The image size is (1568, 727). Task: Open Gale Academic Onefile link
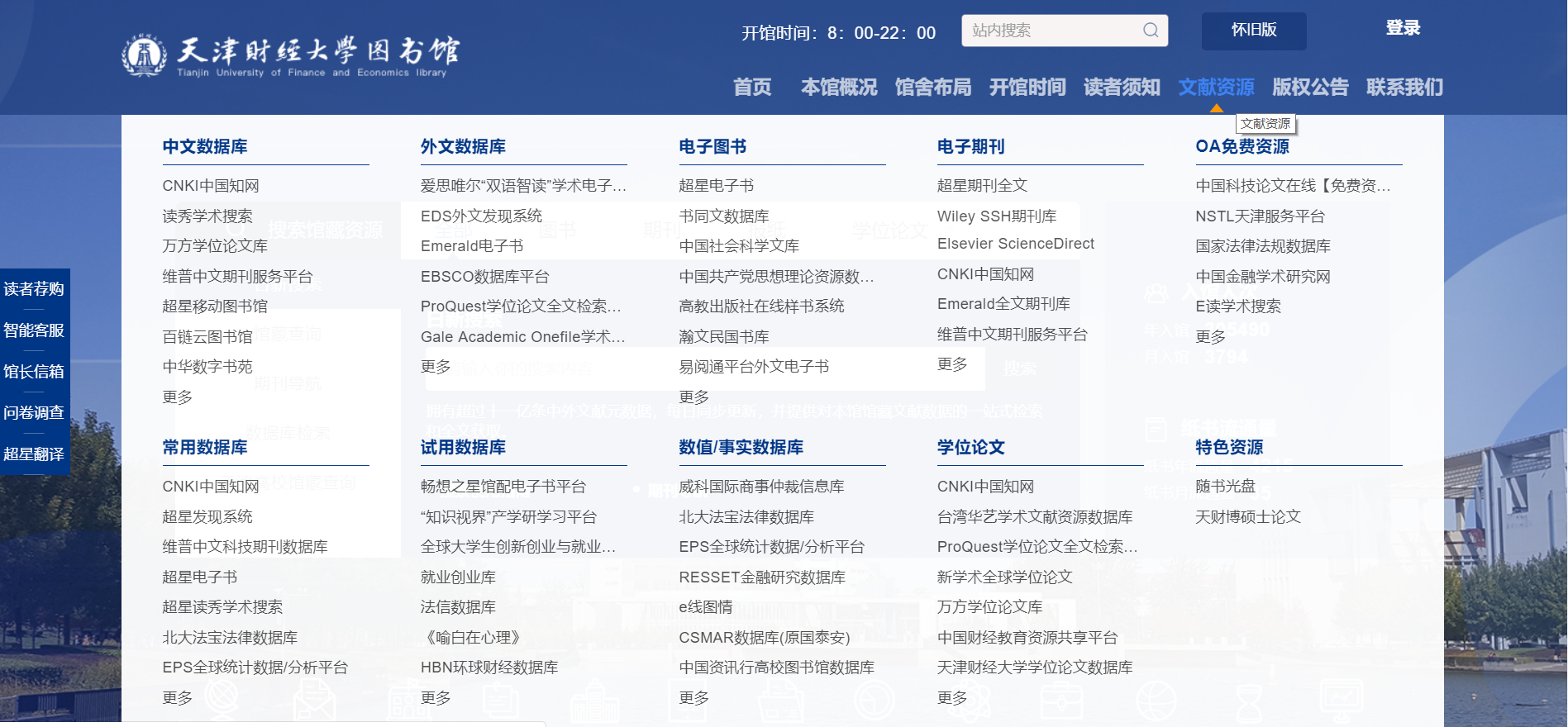(522, 336)
